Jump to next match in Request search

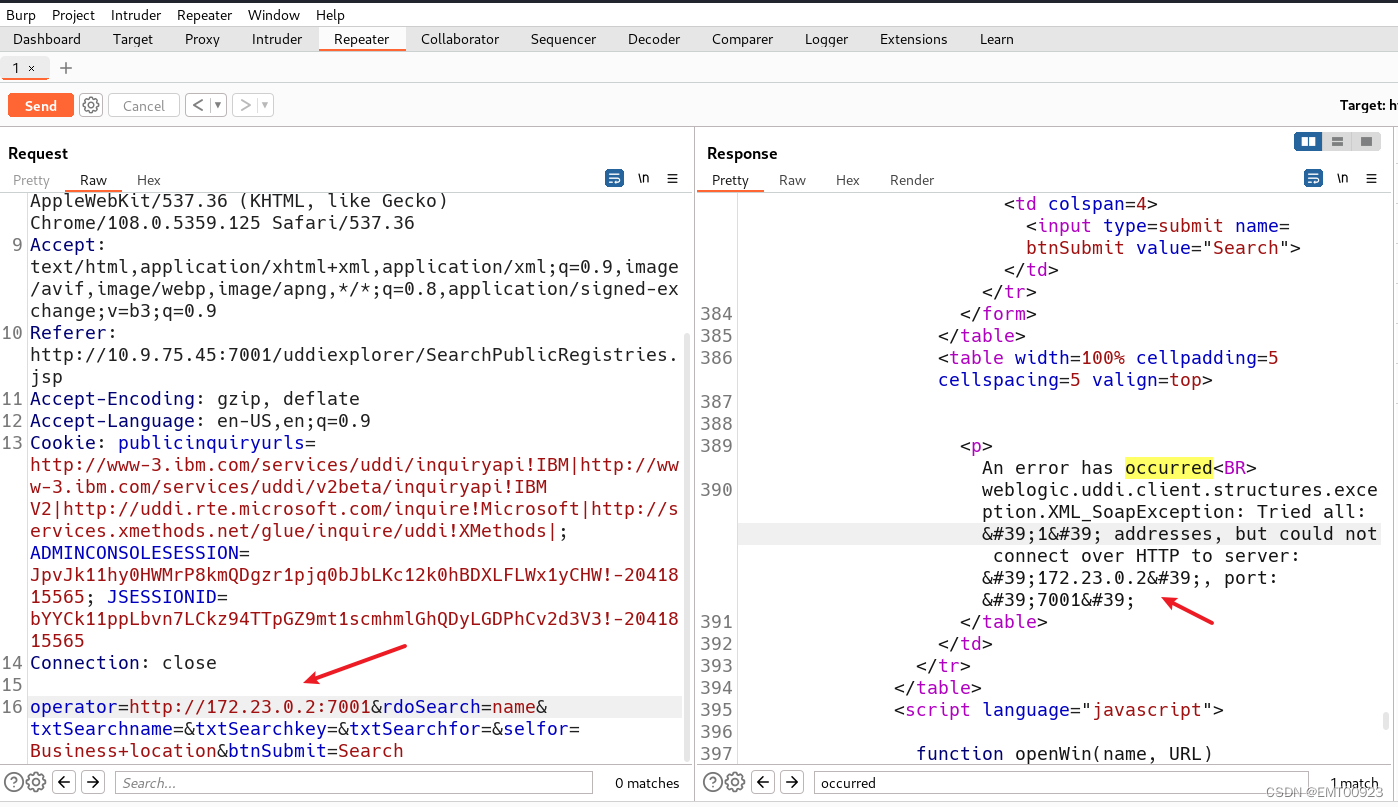point(93,782)
